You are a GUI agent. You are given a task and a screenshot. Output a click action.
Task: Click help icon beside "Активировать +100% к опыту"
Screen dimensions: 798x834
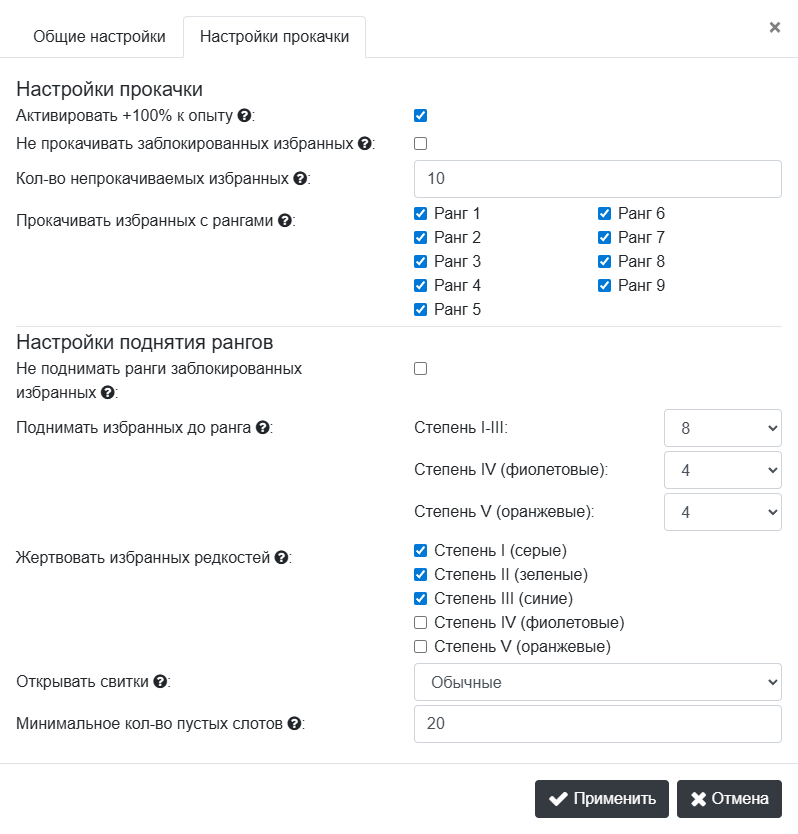pos(244,116)
